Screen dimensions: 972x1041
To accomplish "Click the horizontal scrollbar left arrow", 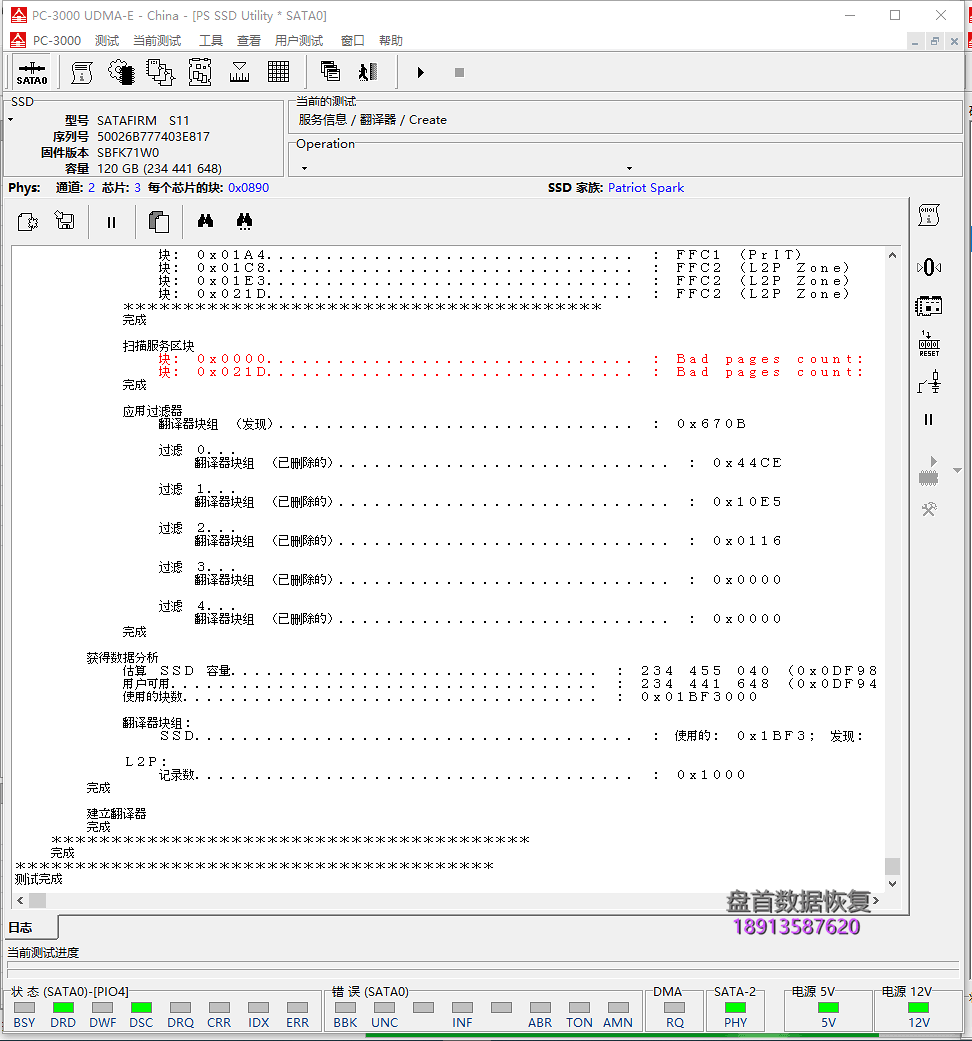I will tap(20, 900).
